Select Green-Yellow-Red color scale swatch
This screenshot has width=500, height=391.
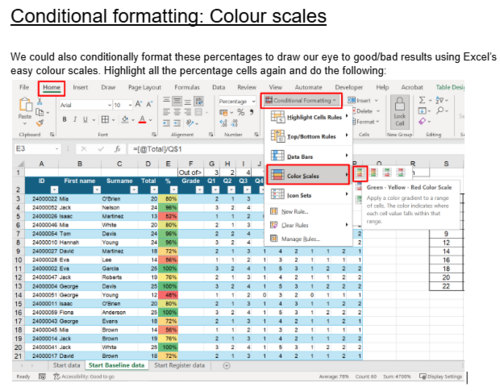click(360, 173)
